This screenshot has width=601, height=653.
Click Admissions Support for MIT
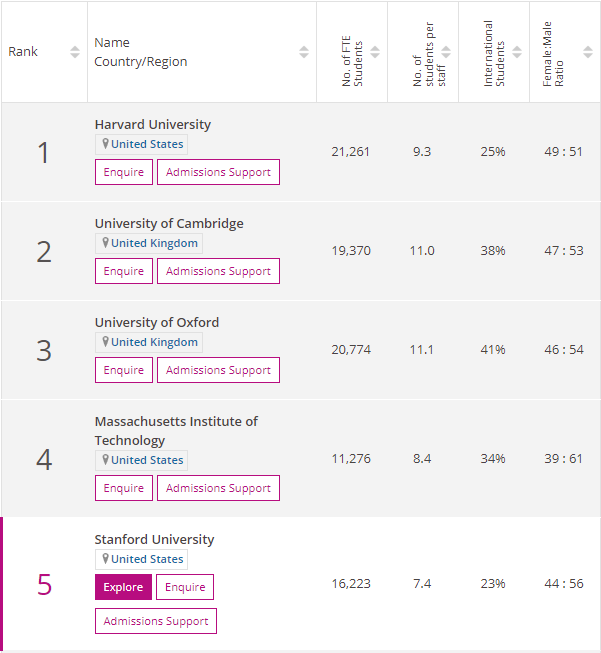pos(218,488)
